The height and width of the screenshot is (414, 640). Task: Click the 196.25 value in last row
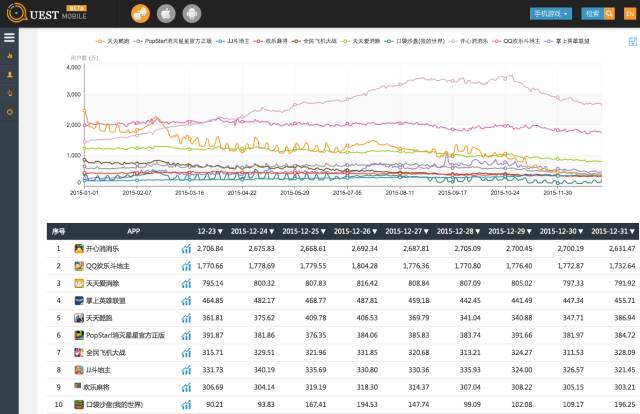624,405
